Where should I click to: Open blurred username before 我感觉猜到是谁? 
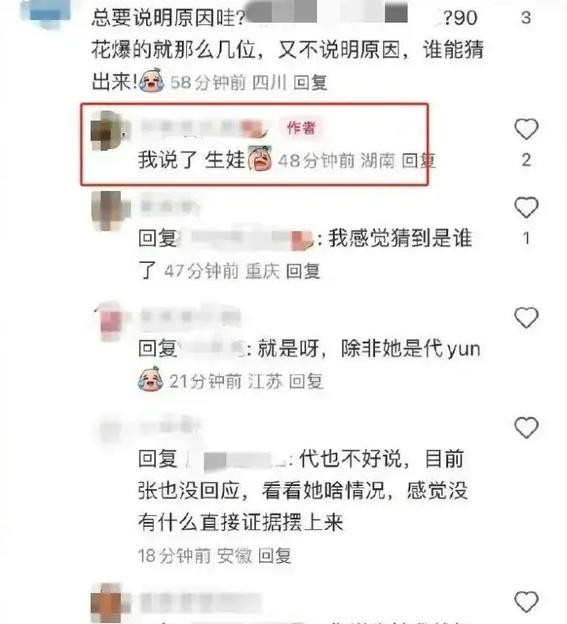tap(247, 239)
